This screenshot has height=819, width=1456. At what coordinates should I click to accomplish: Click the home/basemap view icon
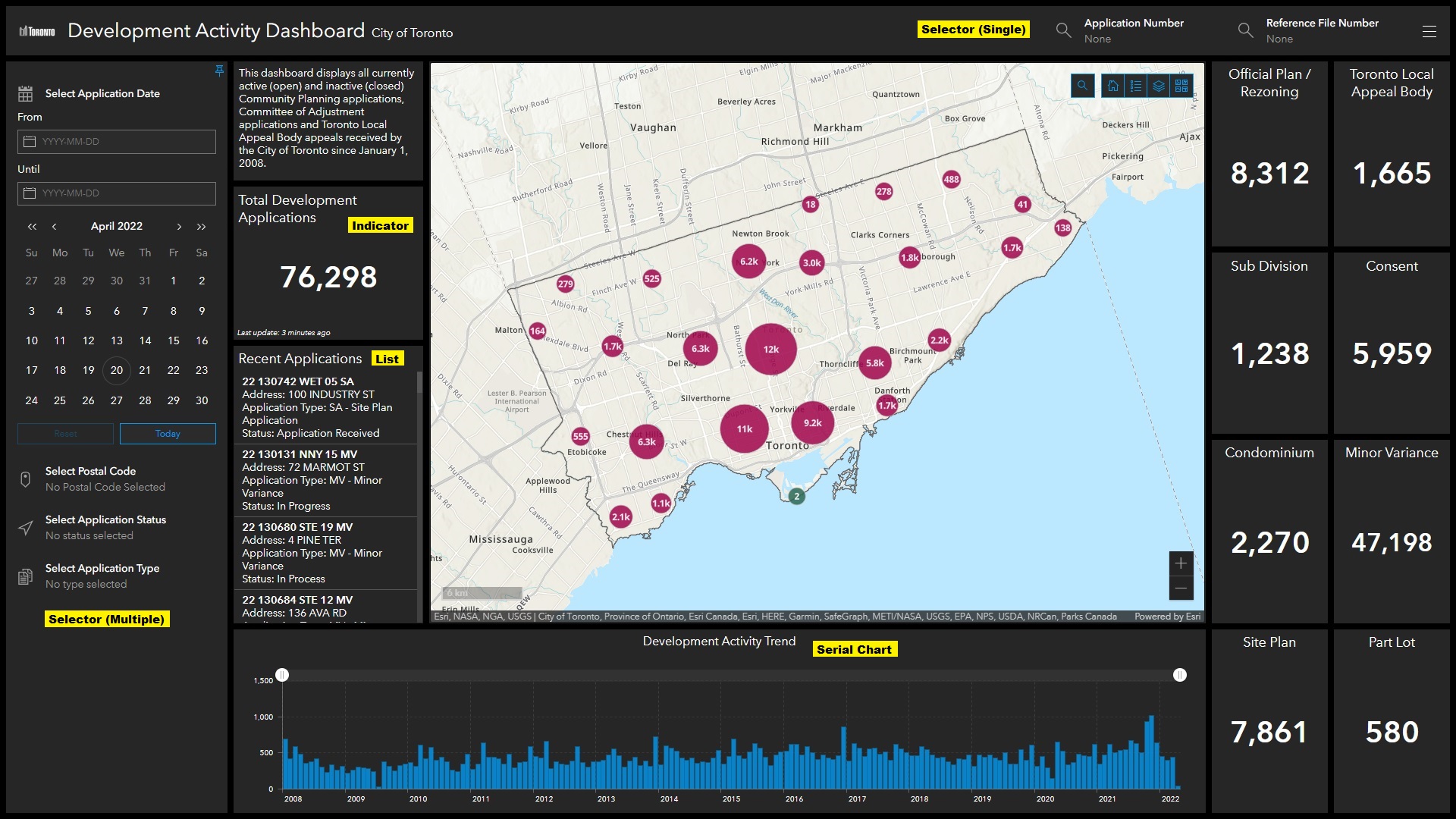click(x=1113, y=85)
